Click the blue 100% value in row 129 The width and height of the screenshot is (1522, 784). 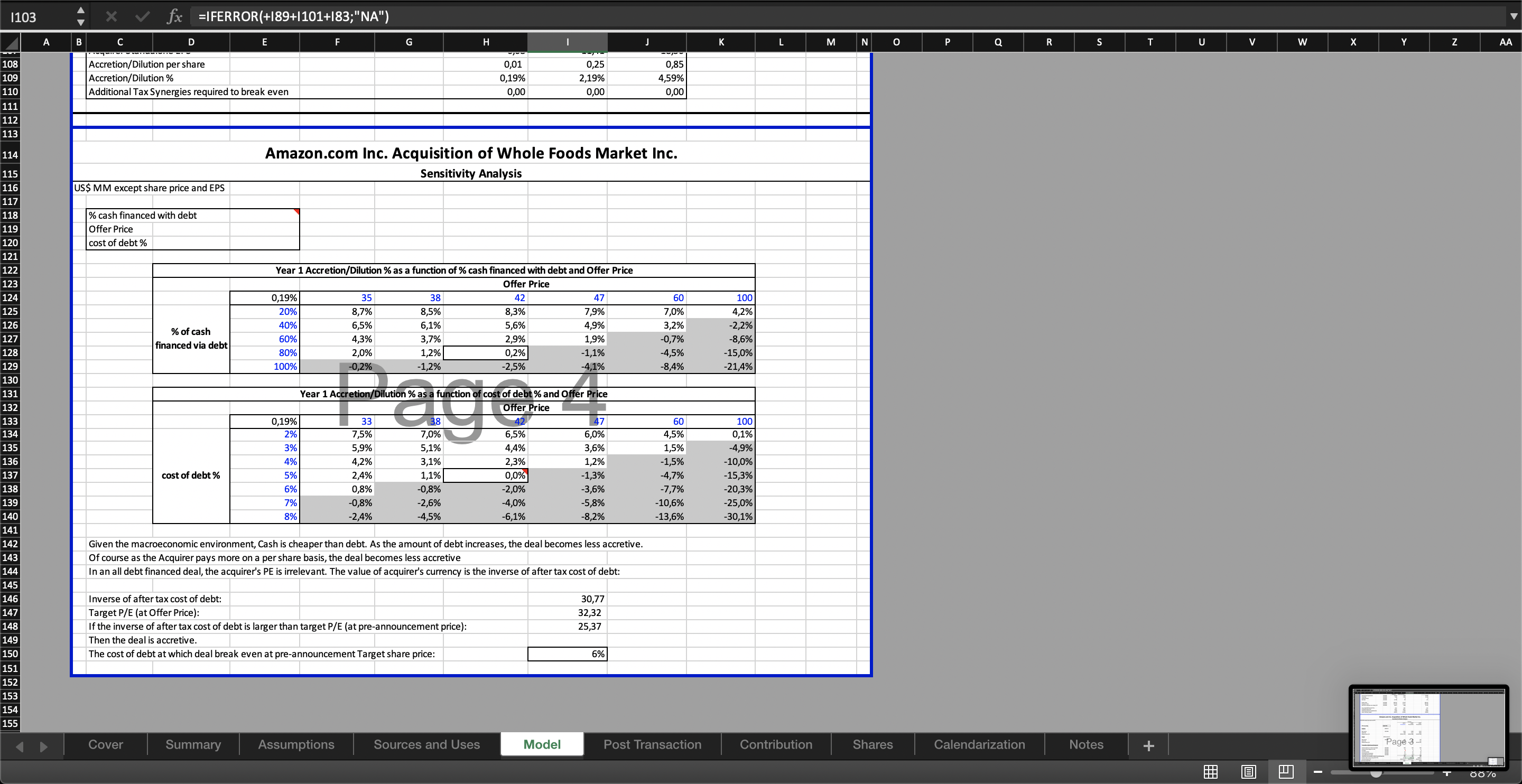tap(285, 366)
